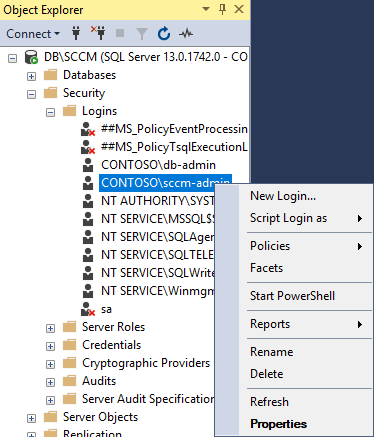Collapse the Logins folder
The height and width of the screenshot is (437, 374).
[x=50, y=112]
